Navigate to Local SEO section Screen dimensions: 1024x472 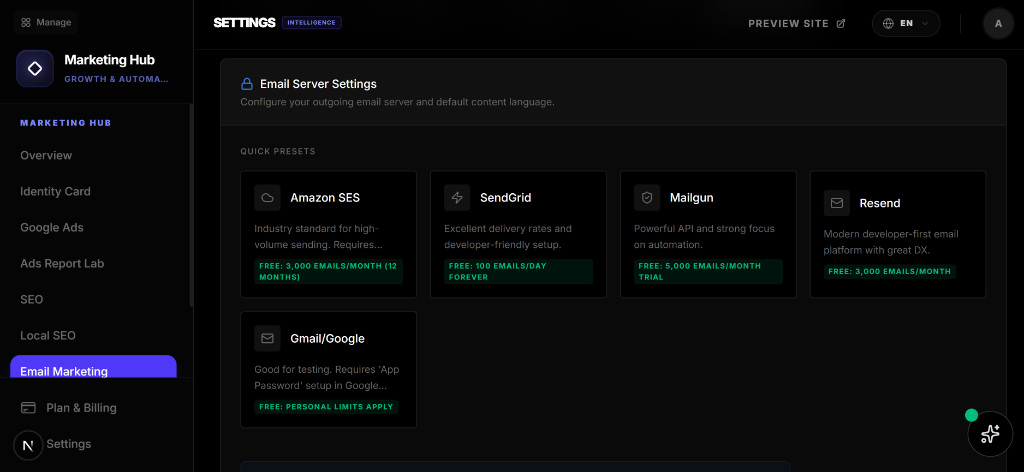coord(48,336)
